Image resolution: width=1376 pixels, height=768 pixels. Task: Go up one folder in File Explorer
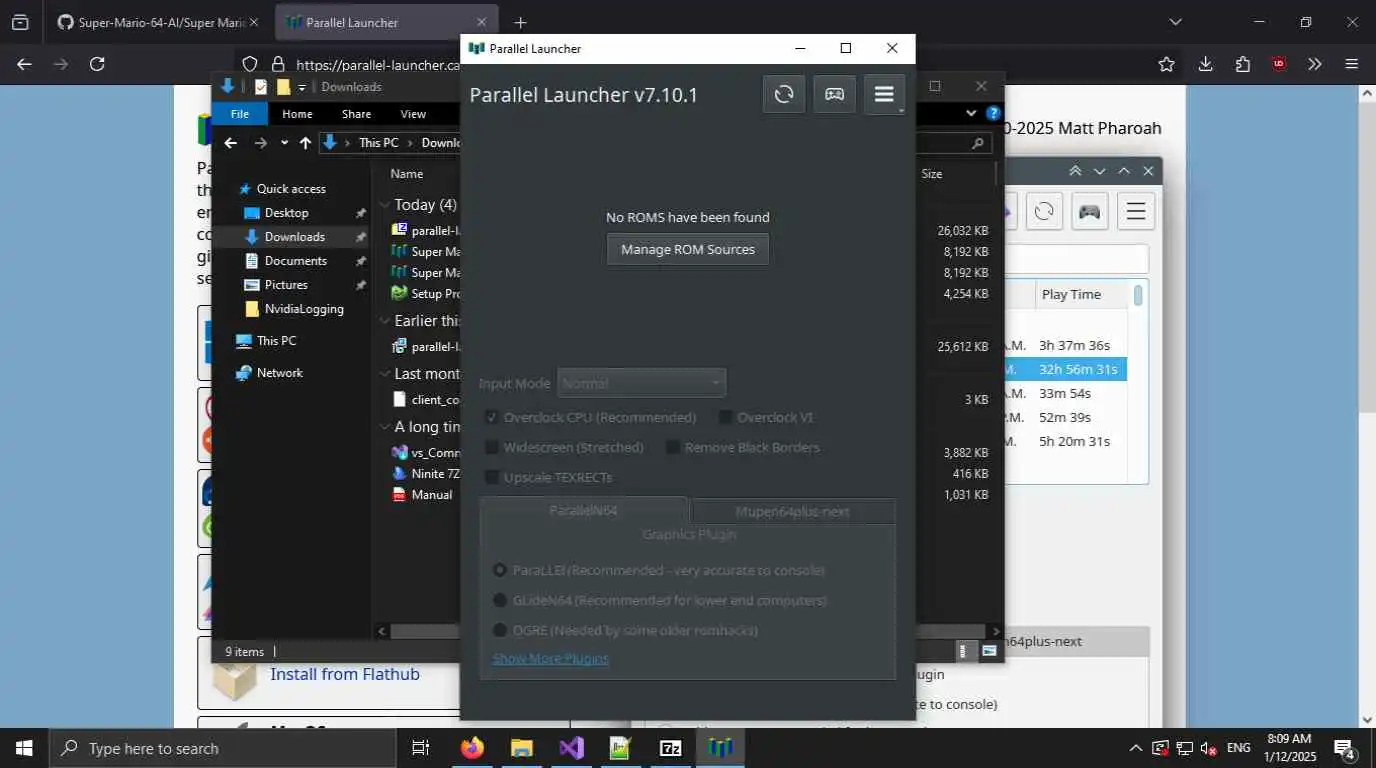[x=305, y=143]
